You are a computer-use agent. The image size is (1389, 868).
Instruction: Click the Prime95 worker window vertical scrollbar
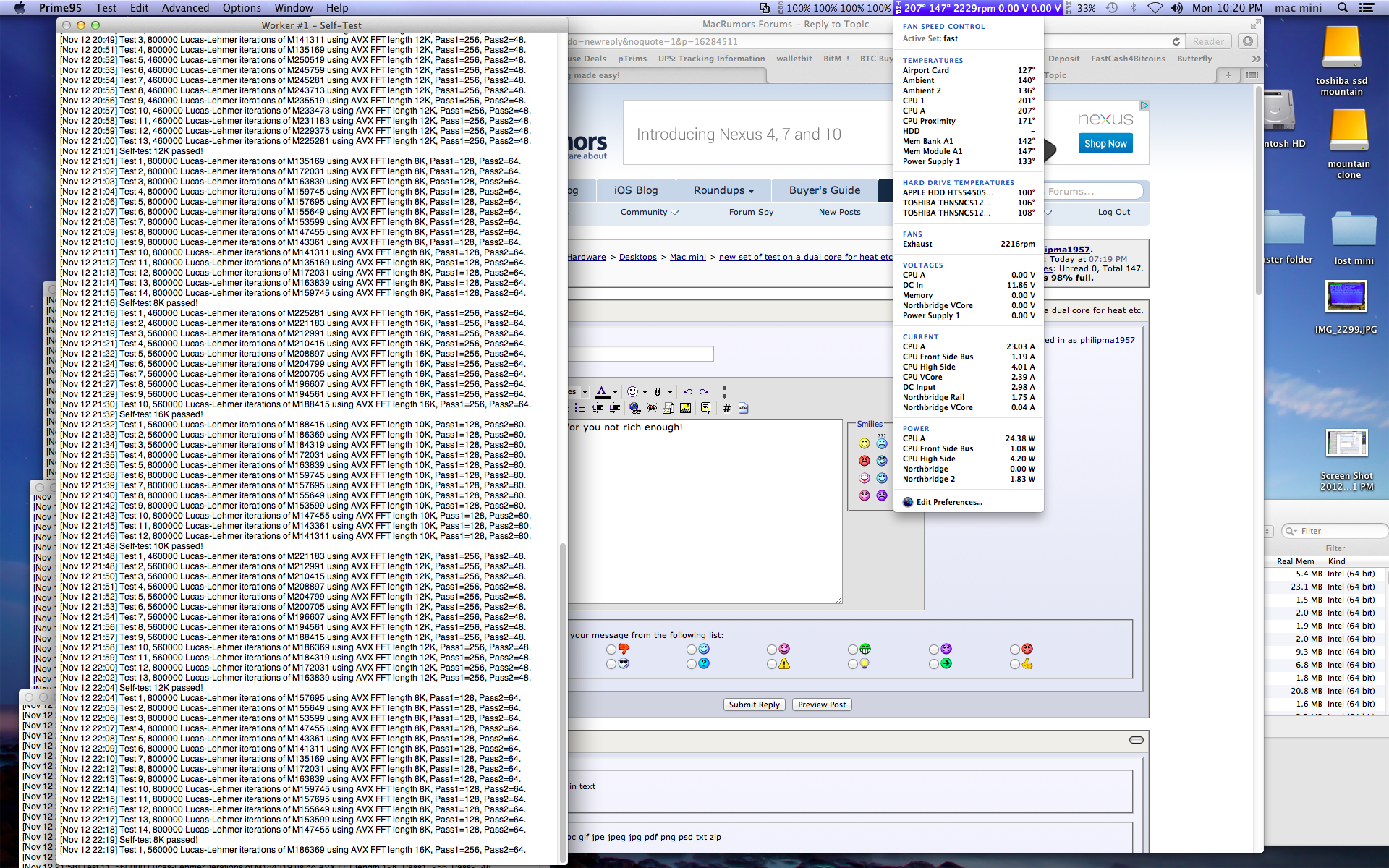[563, 702]
